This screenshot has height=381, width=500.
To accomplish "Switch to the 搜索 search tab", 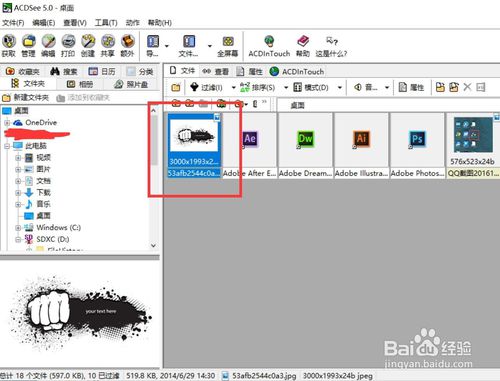I will pyautogui.click(x=64, y=71).
